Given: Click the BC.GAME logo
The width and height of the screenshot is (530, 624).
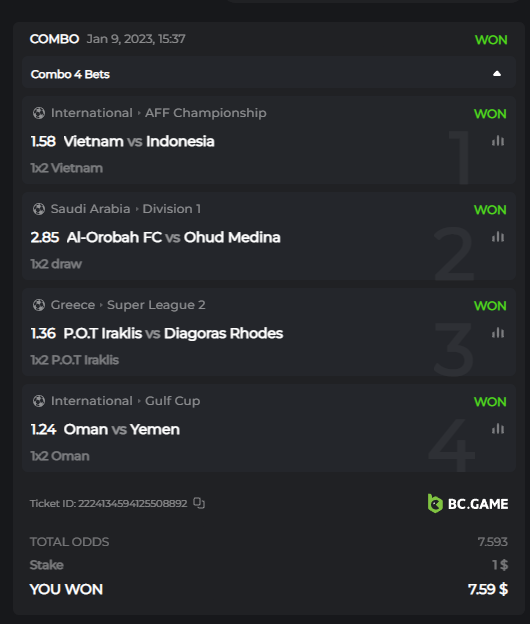Looking at the screenshot, I should click(468, 503).
